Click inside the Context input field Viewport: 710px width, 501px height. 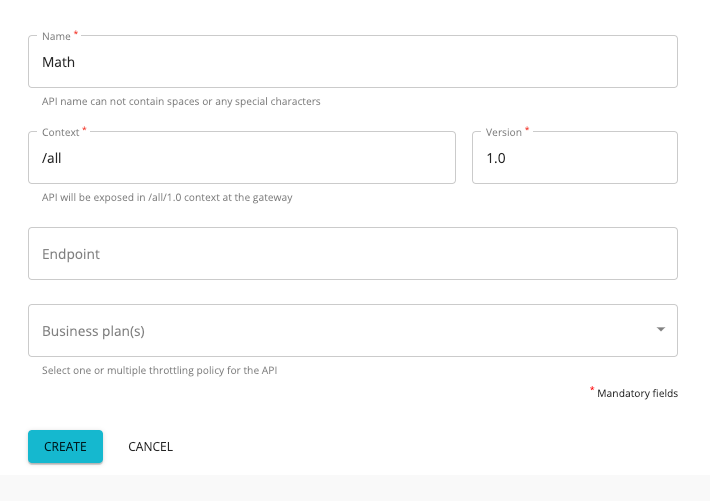242,158
